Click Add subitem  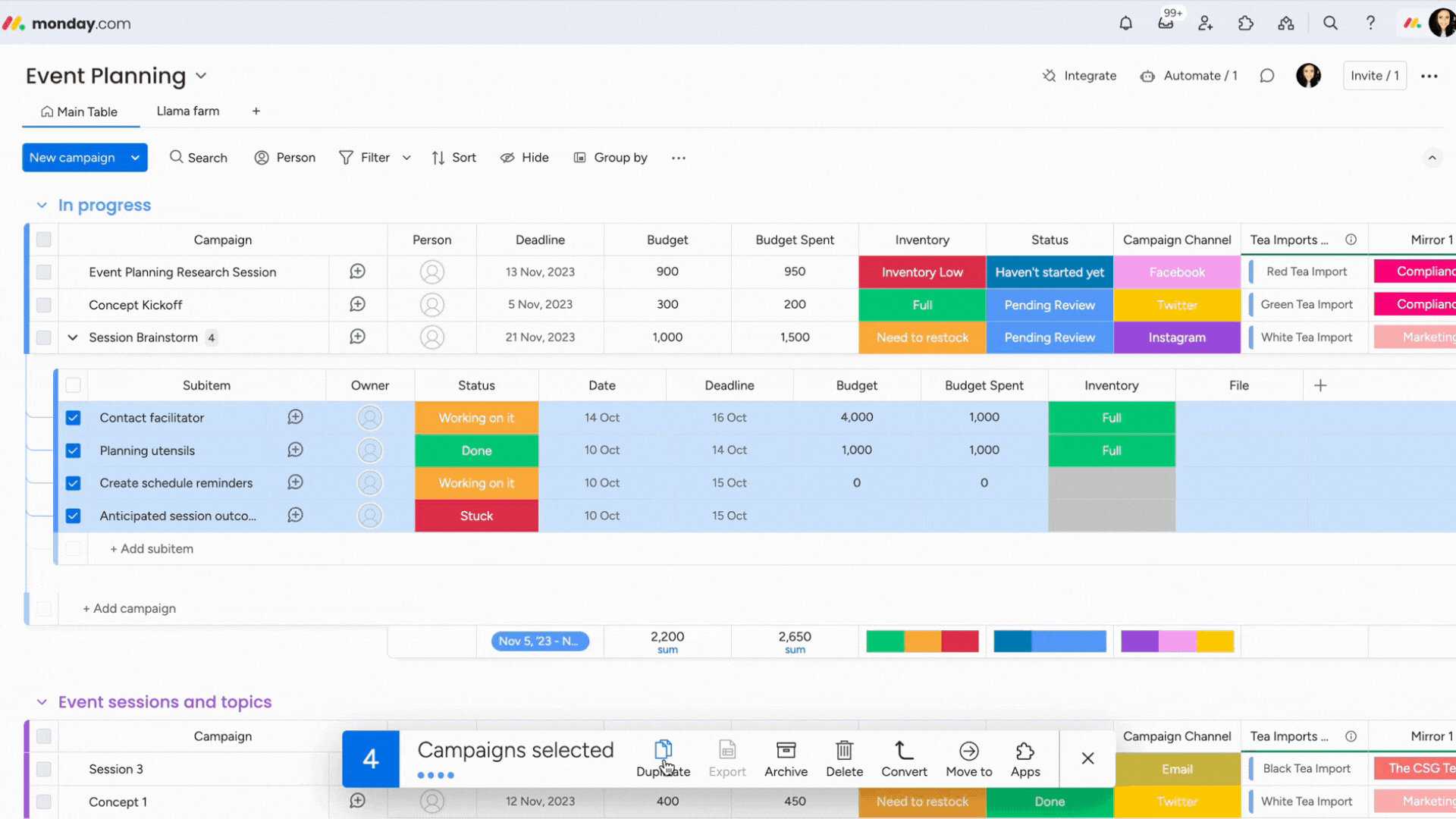[x=152, y=548]
